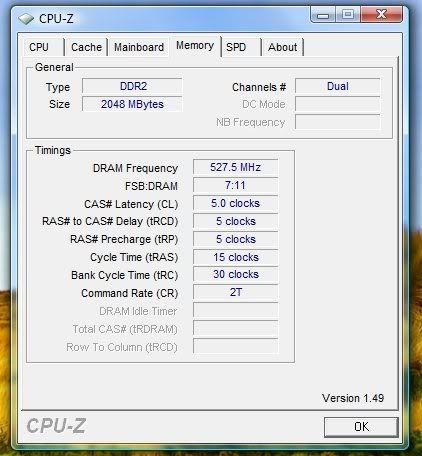Click the Command Rate value 2T
422x456 pixels.
point(235,292)
